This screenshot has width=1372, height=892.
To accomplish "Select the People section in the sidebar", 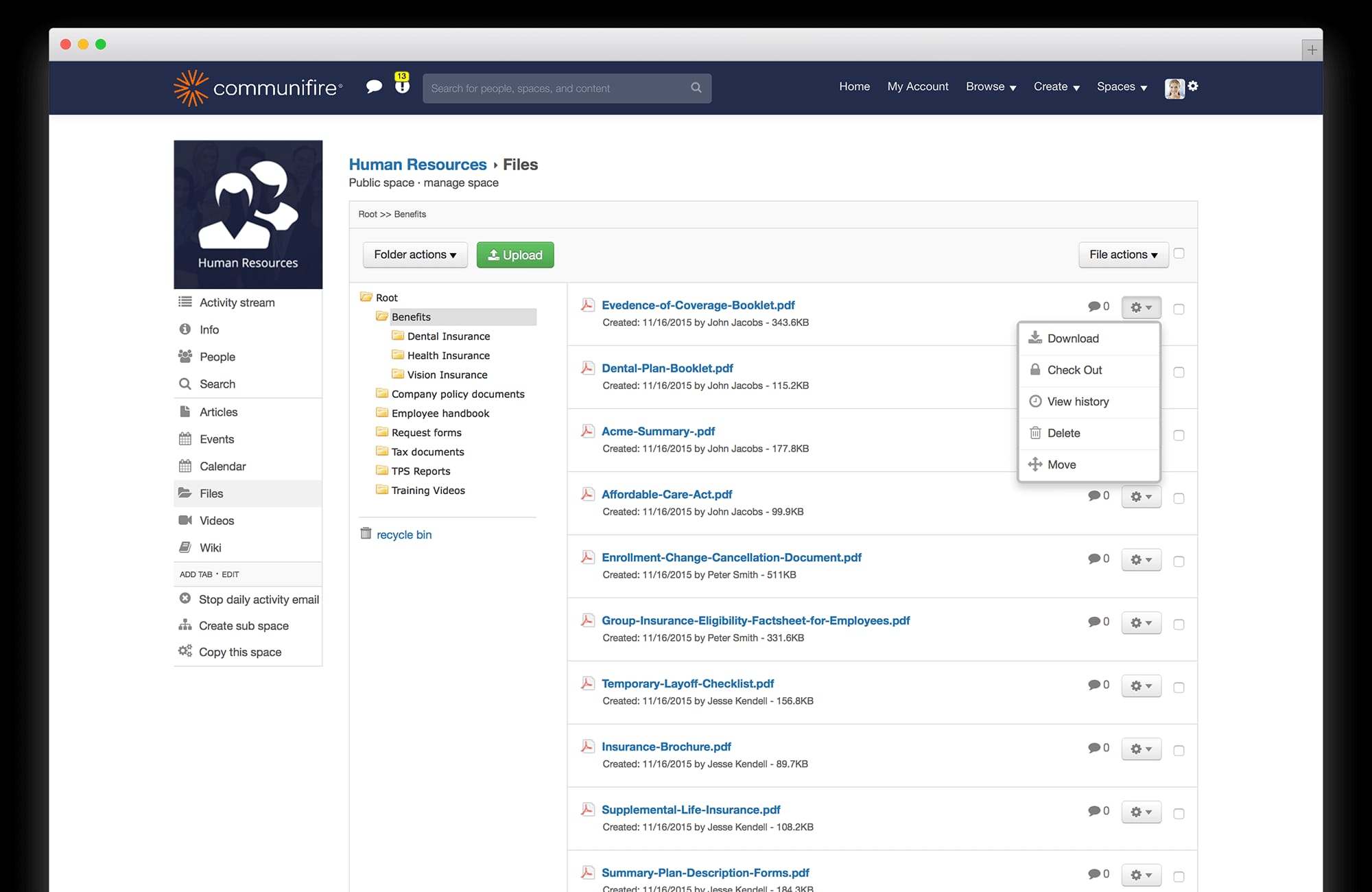I will point(217,356).
